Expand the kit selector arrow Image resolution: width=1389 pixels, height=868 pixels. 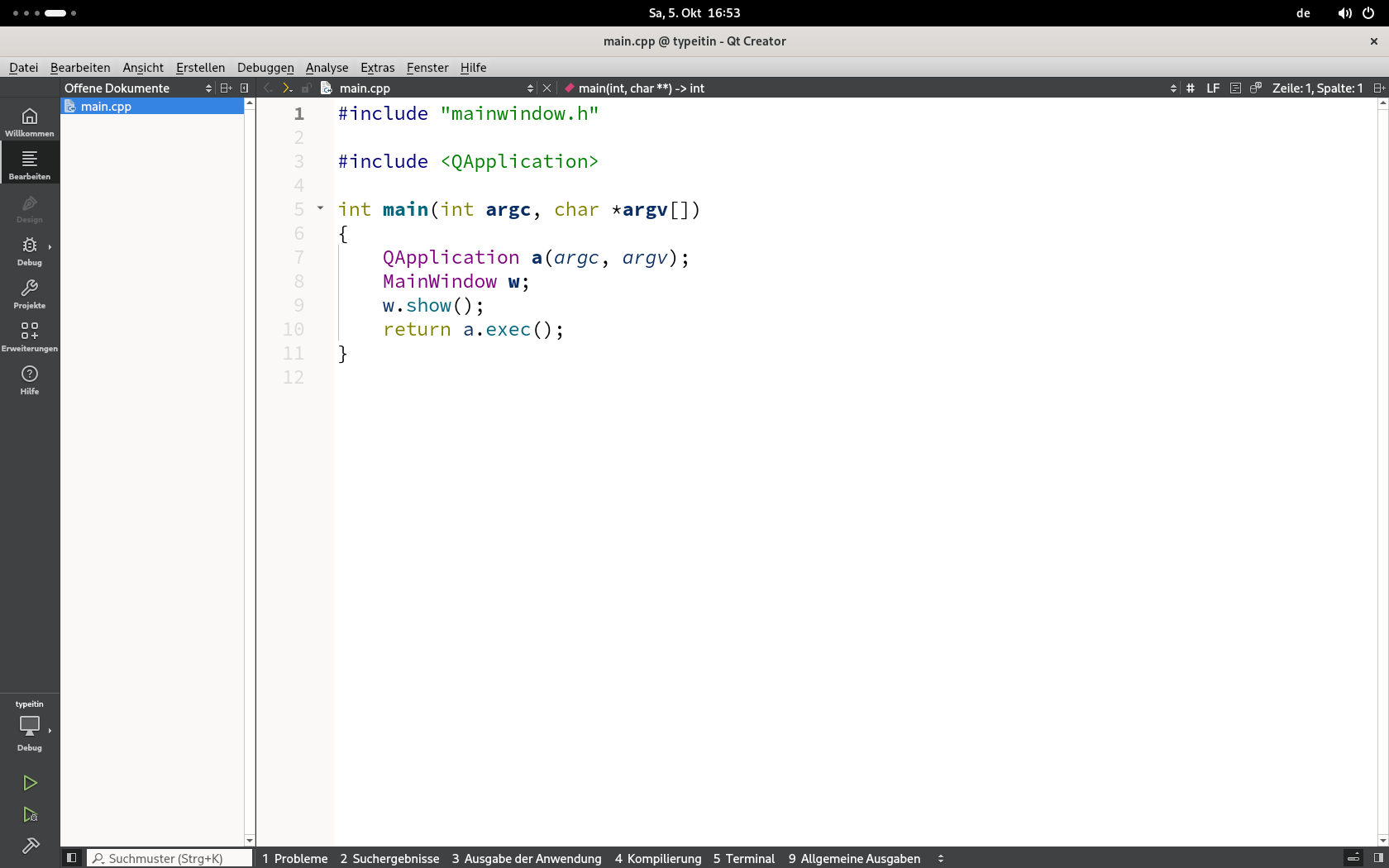coord(50,731)
